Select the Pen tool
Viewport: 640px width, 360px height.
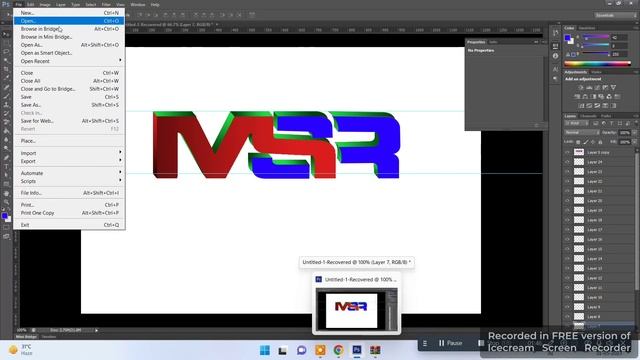point(6,158)
